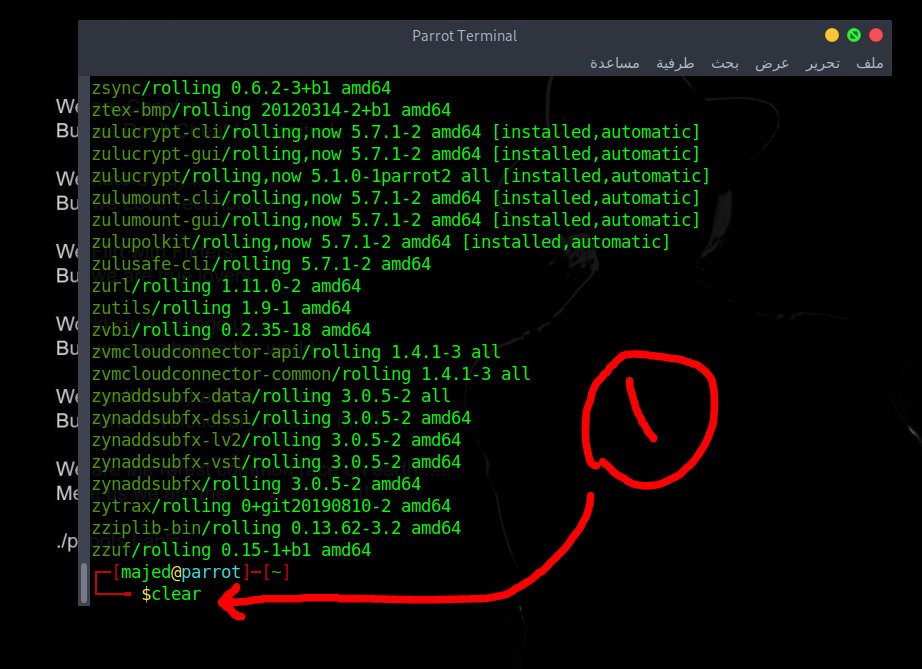Open the ملف (File) menu

click(870, 63)
